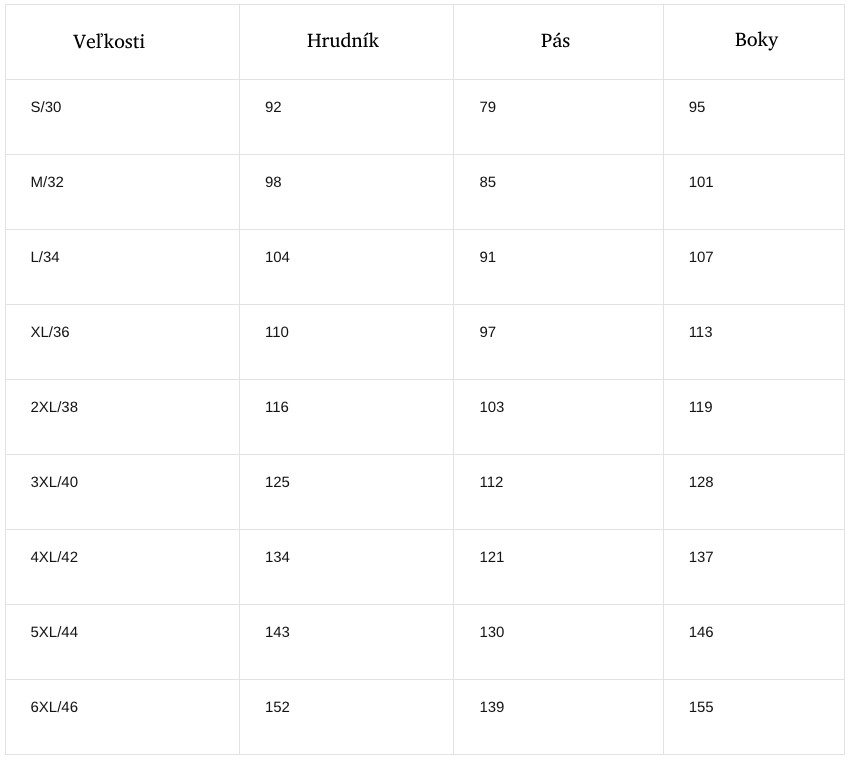Click the Pás column header
The image size is (848, 760).
tap(558, 42)
